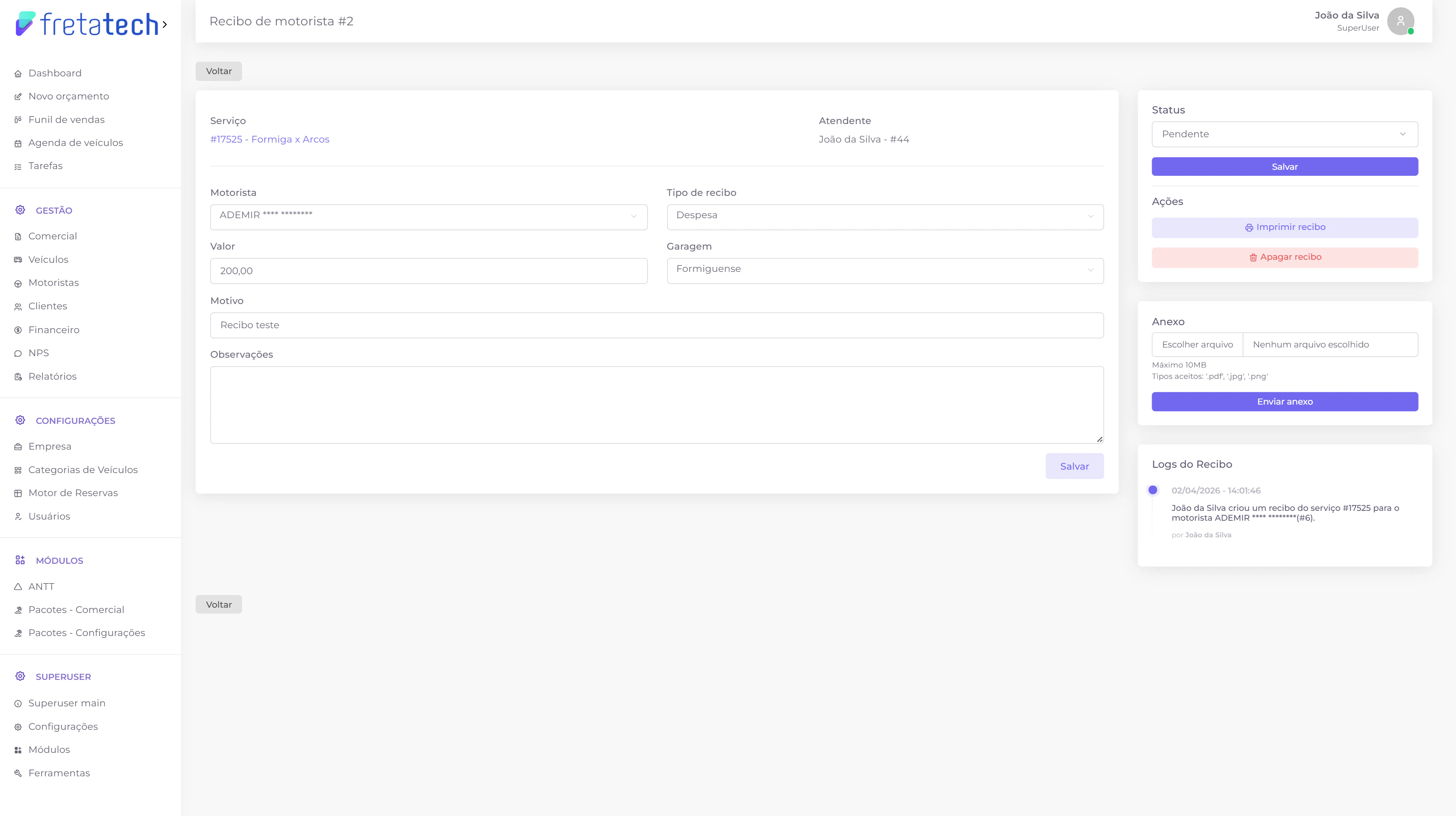Open service link #17525 - Formiga x Arcos
Image resolution: width=1456 pixels, height=816 pixels.
(270, 140)
